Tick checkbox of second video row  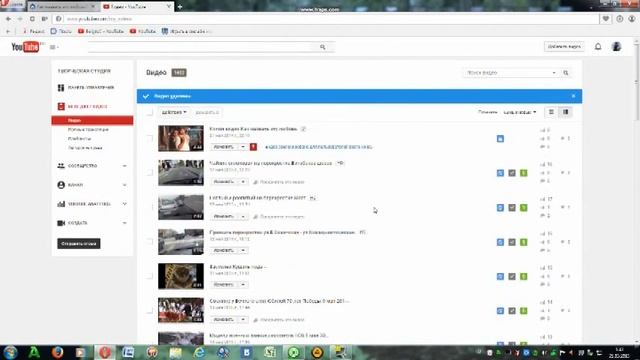pos(149,173)
